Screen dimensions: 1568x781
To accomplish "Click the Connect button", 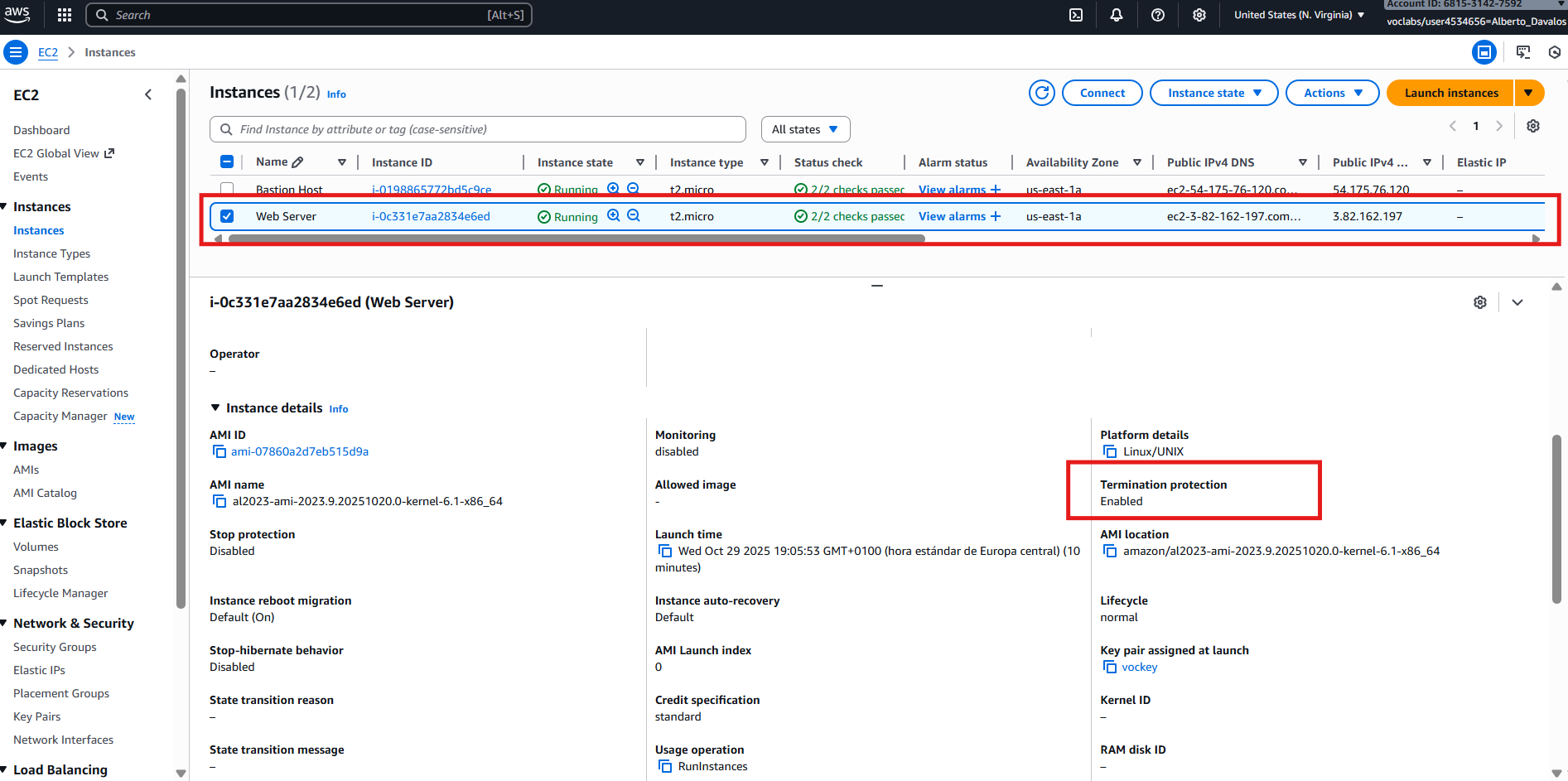I will (x=1102, y=93).
